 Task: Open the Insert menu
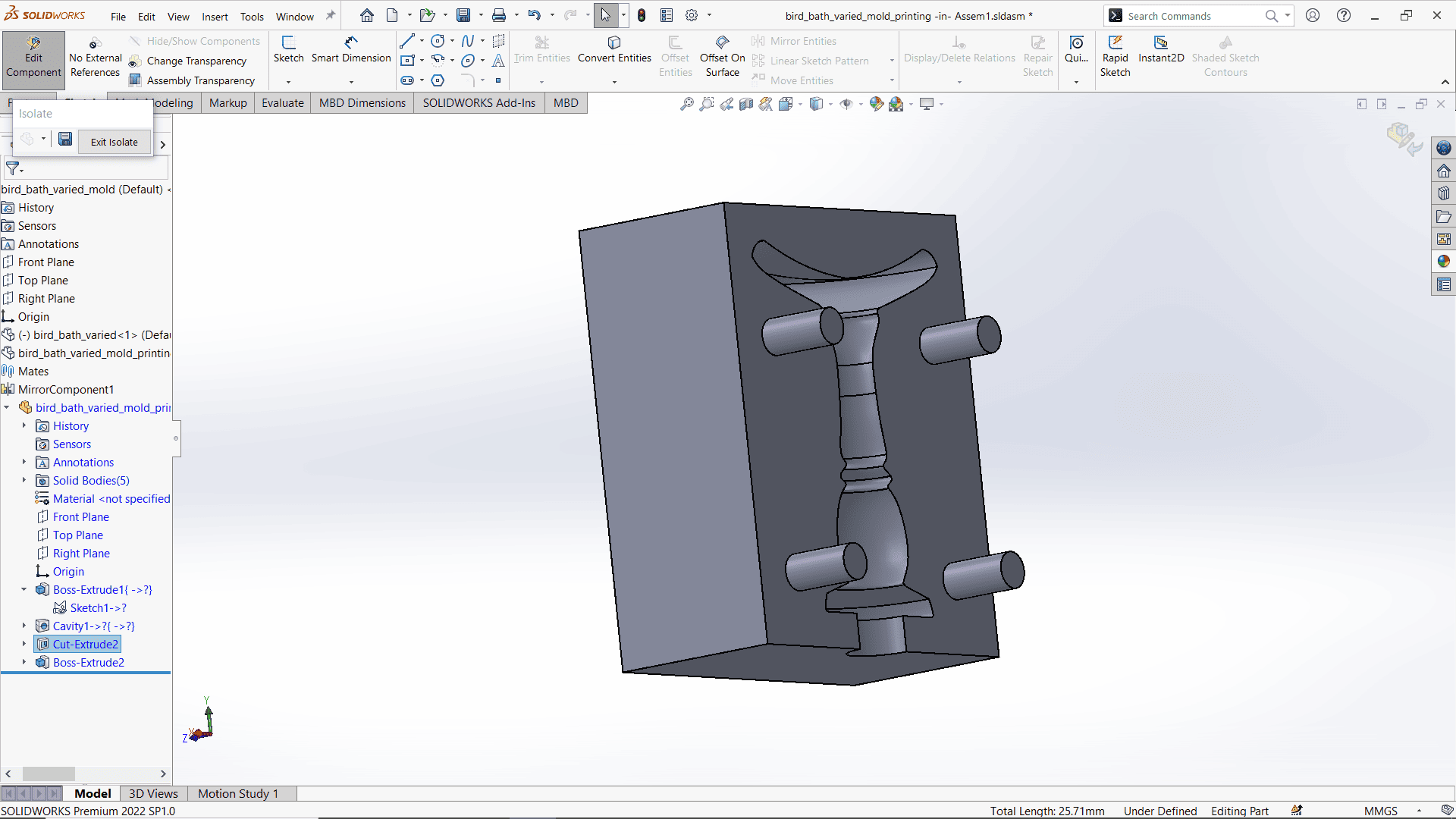215,16
